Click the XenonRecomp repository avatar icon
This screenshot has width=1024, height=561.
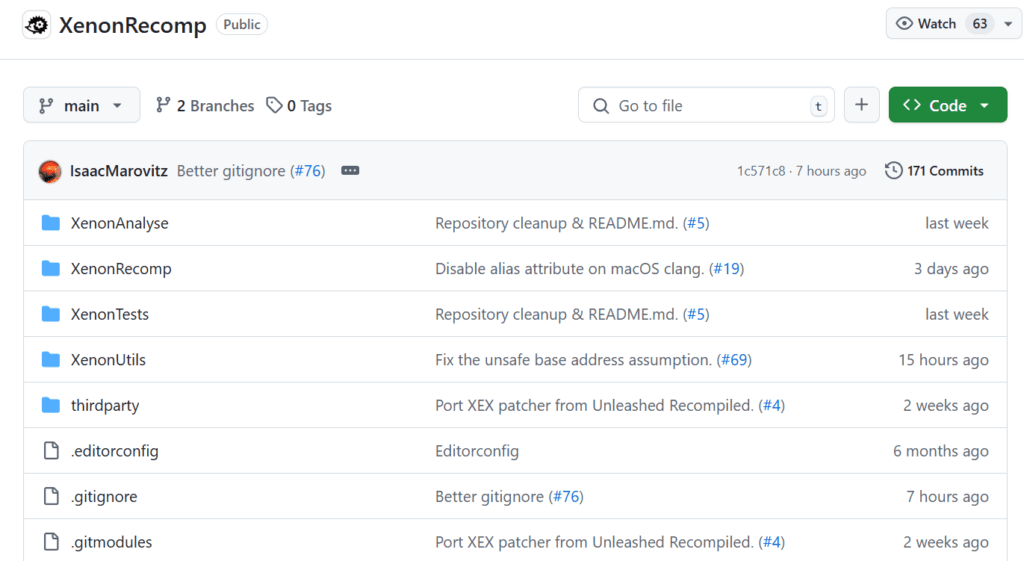[x=37, y=25]
